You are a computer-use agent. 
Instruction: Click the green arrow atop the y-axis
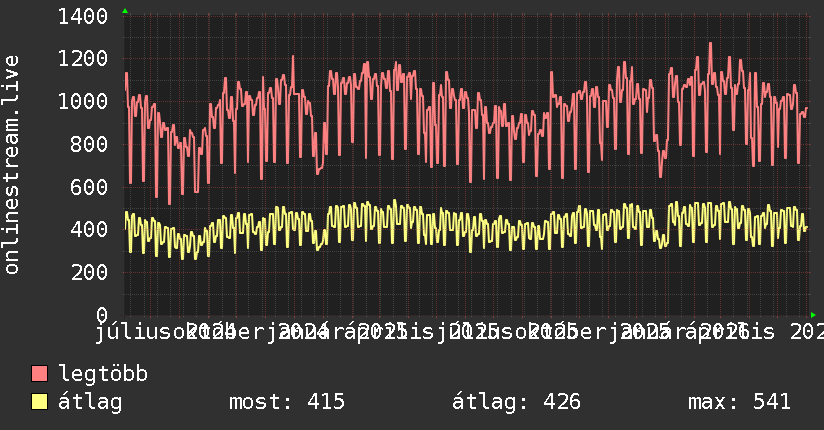[x=125, y=11]
